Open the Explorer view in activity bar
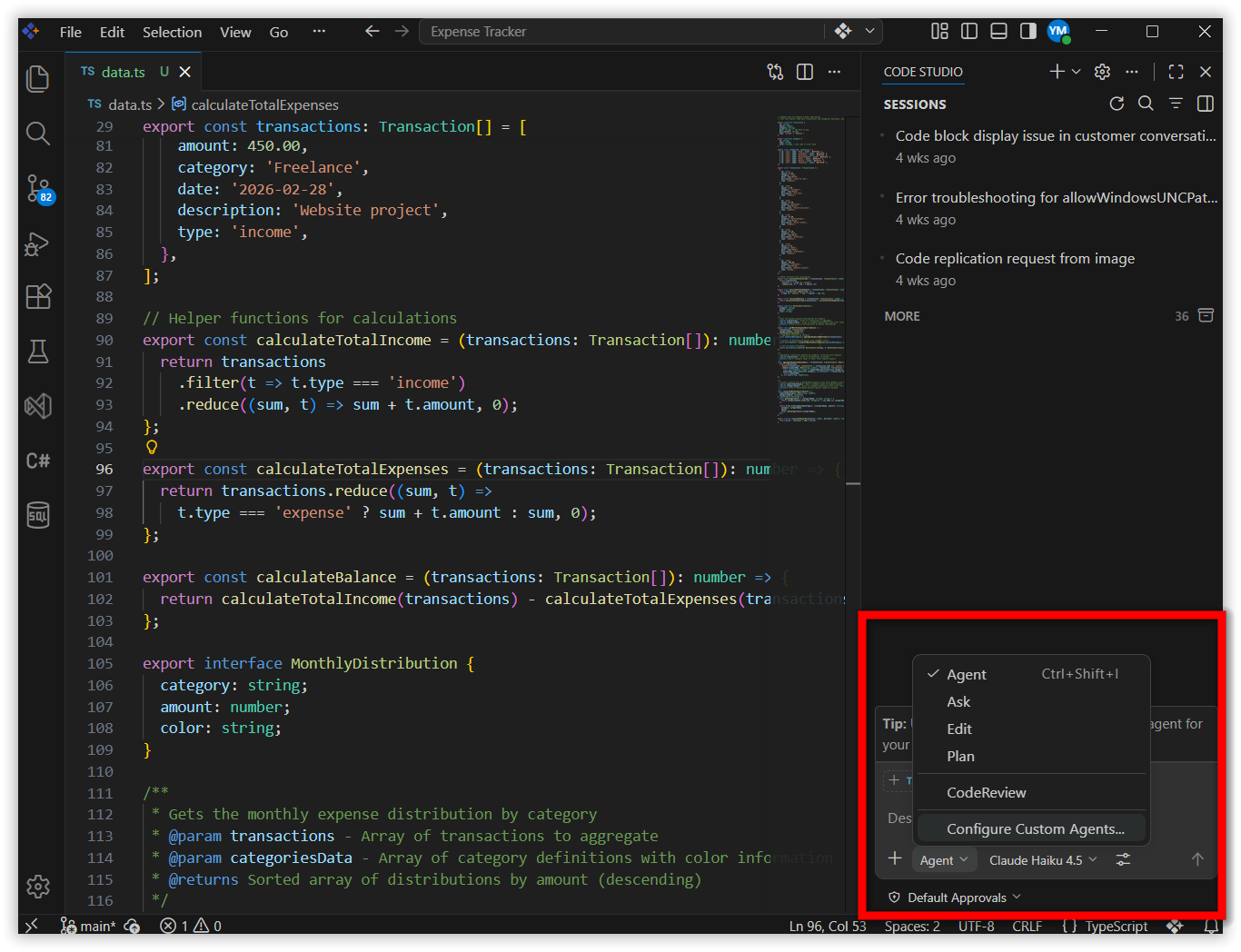Image resolution: width=1241 pixels, height=952 pixels. tap(38, 79)
